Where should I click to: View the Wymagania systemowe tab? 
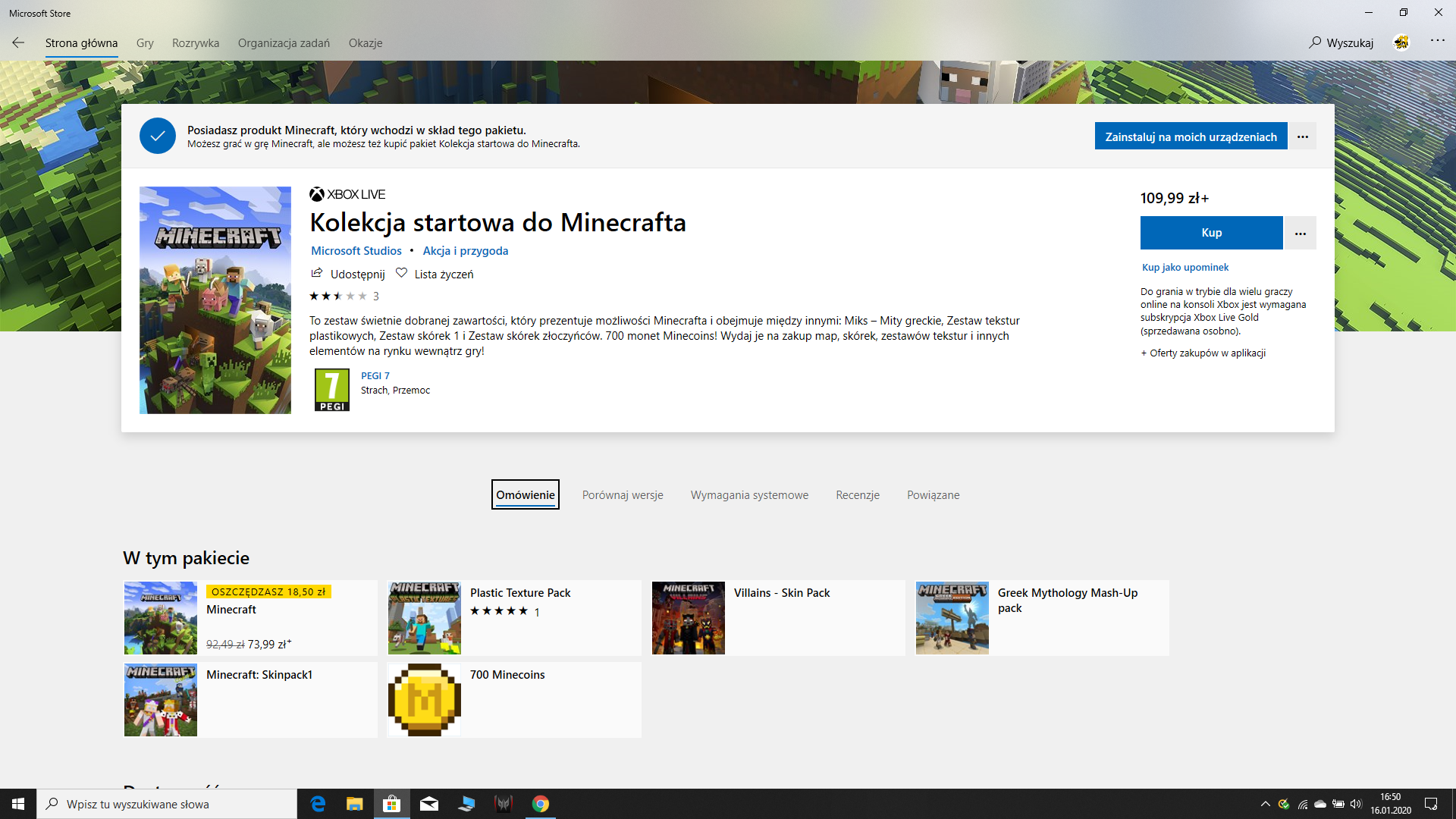coord(749,495)
